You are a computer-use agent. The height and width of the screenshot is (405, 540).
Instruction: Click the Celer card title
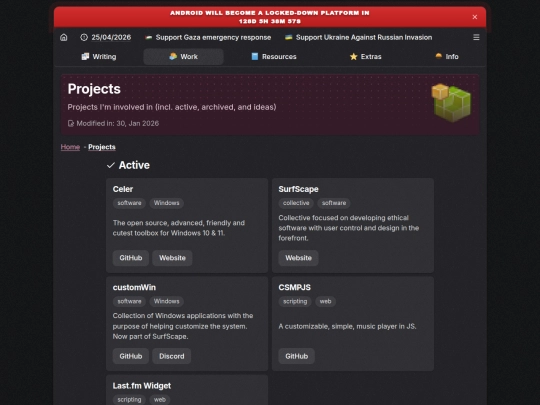click(123, 189)
